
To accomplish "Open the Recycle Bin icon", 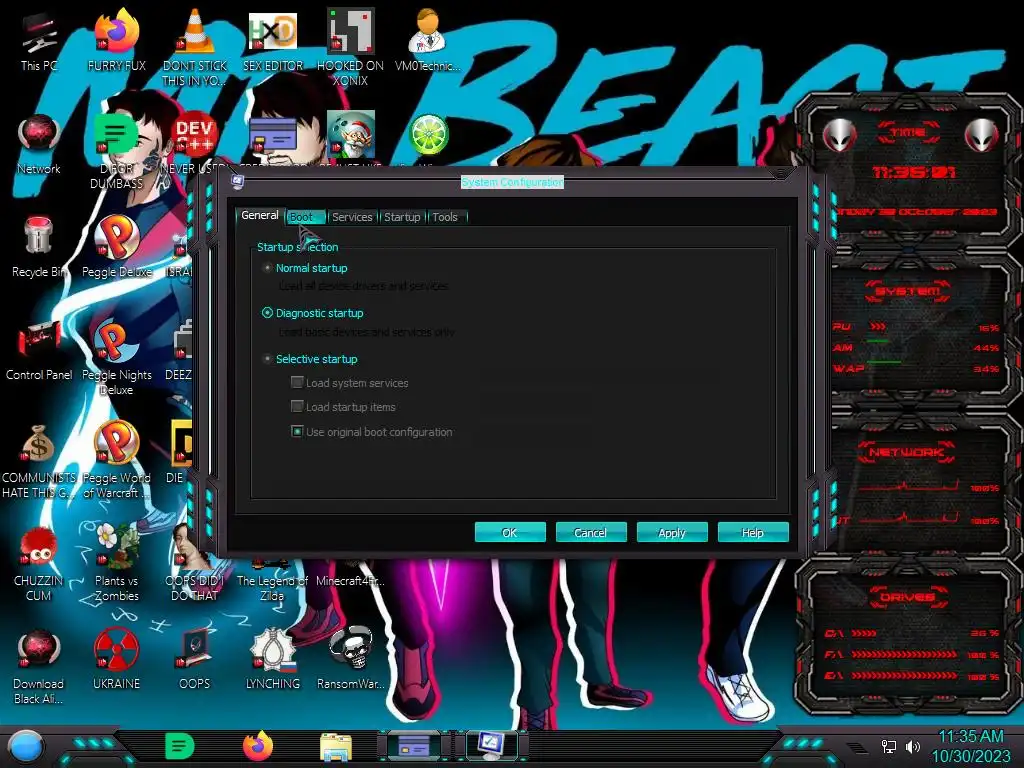I will (x=38, y=248).
